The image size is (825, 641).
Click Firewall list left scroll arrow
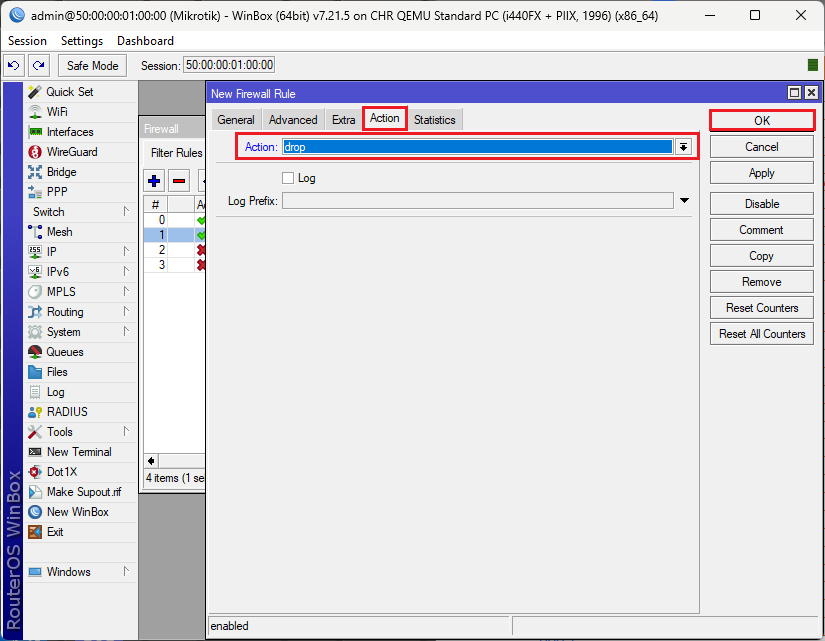click(x=151, y=461)
